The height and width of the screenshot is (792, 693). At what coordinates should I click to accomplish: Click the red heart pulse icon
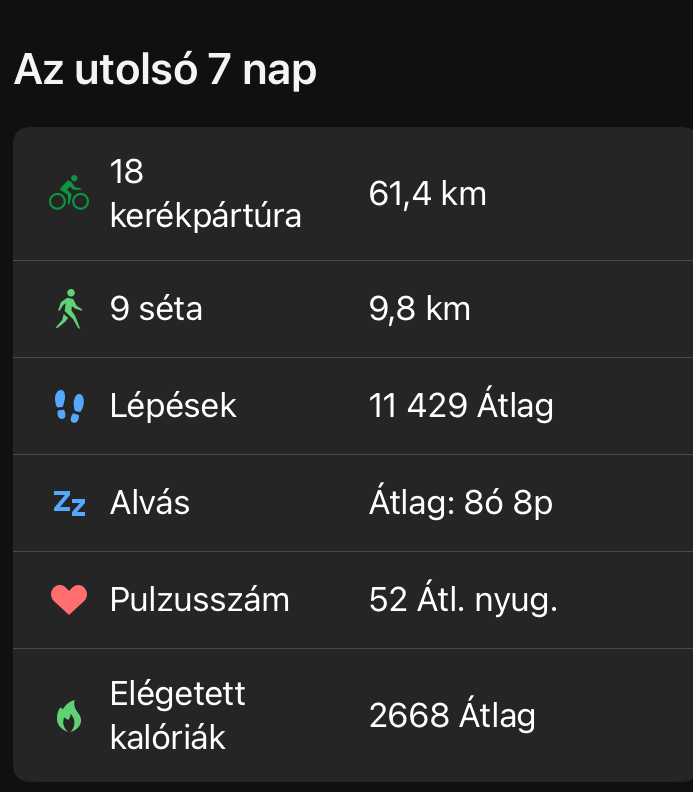pyautogui.click(x=69, y=600)
